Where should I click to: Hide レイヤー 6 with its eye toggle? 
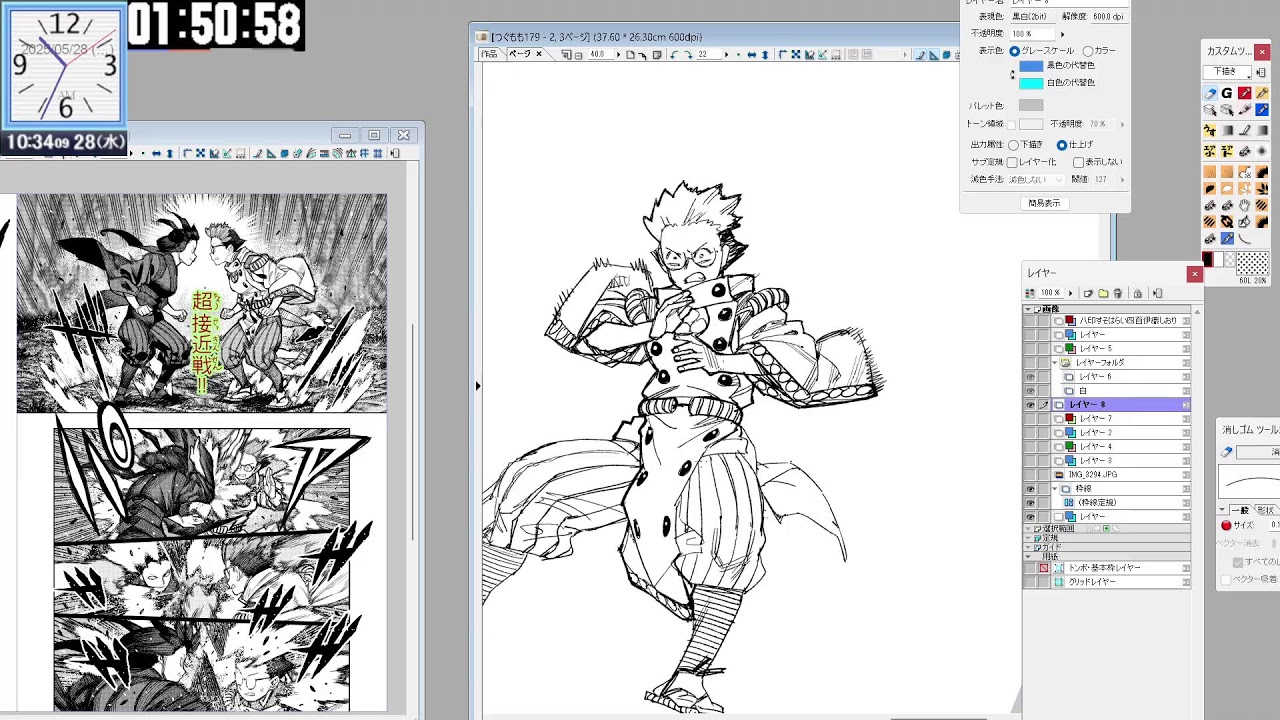(x=1030, y=377)
